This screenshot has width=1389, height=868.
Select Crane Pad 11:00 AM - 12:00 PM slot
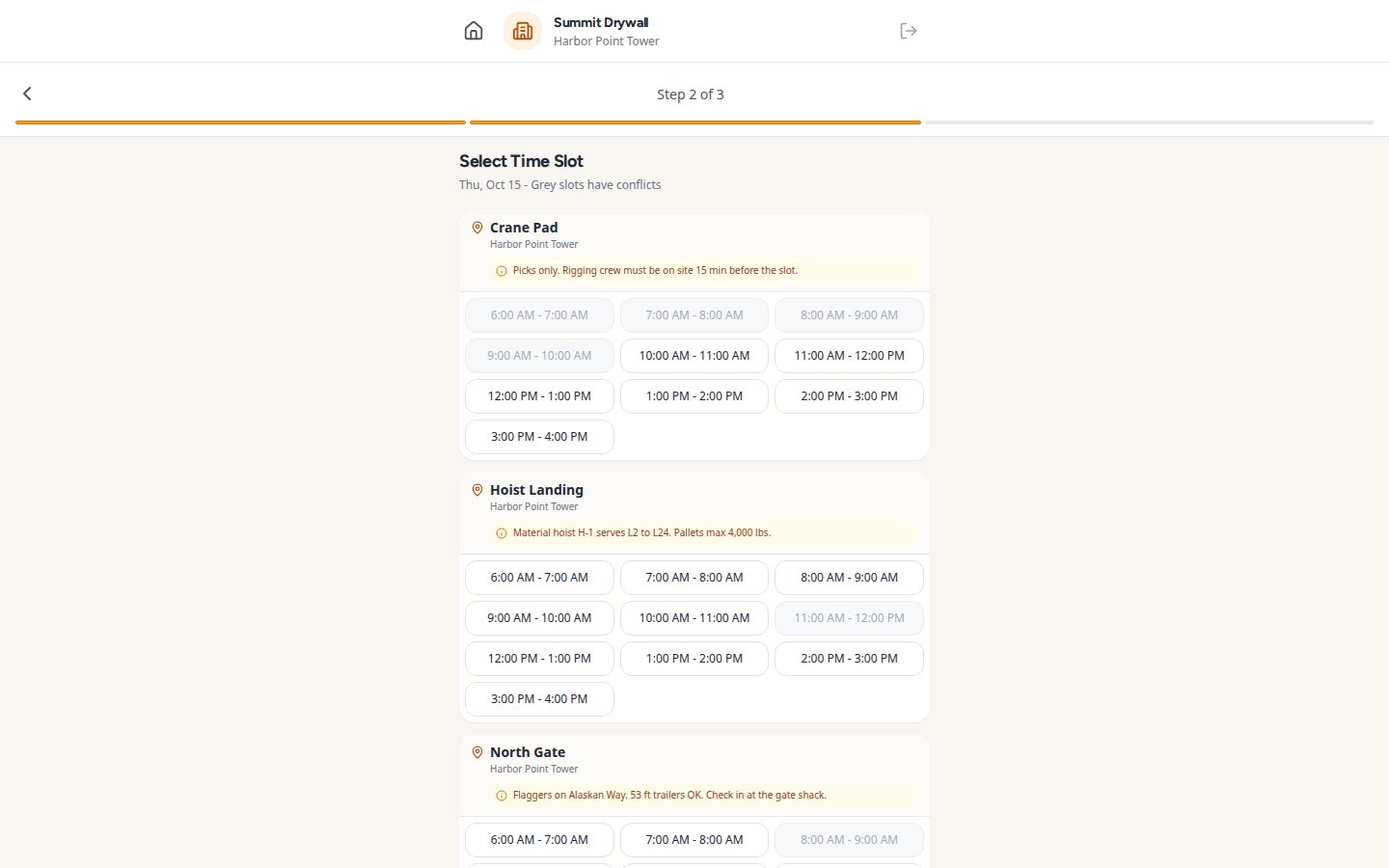[849, 356]
